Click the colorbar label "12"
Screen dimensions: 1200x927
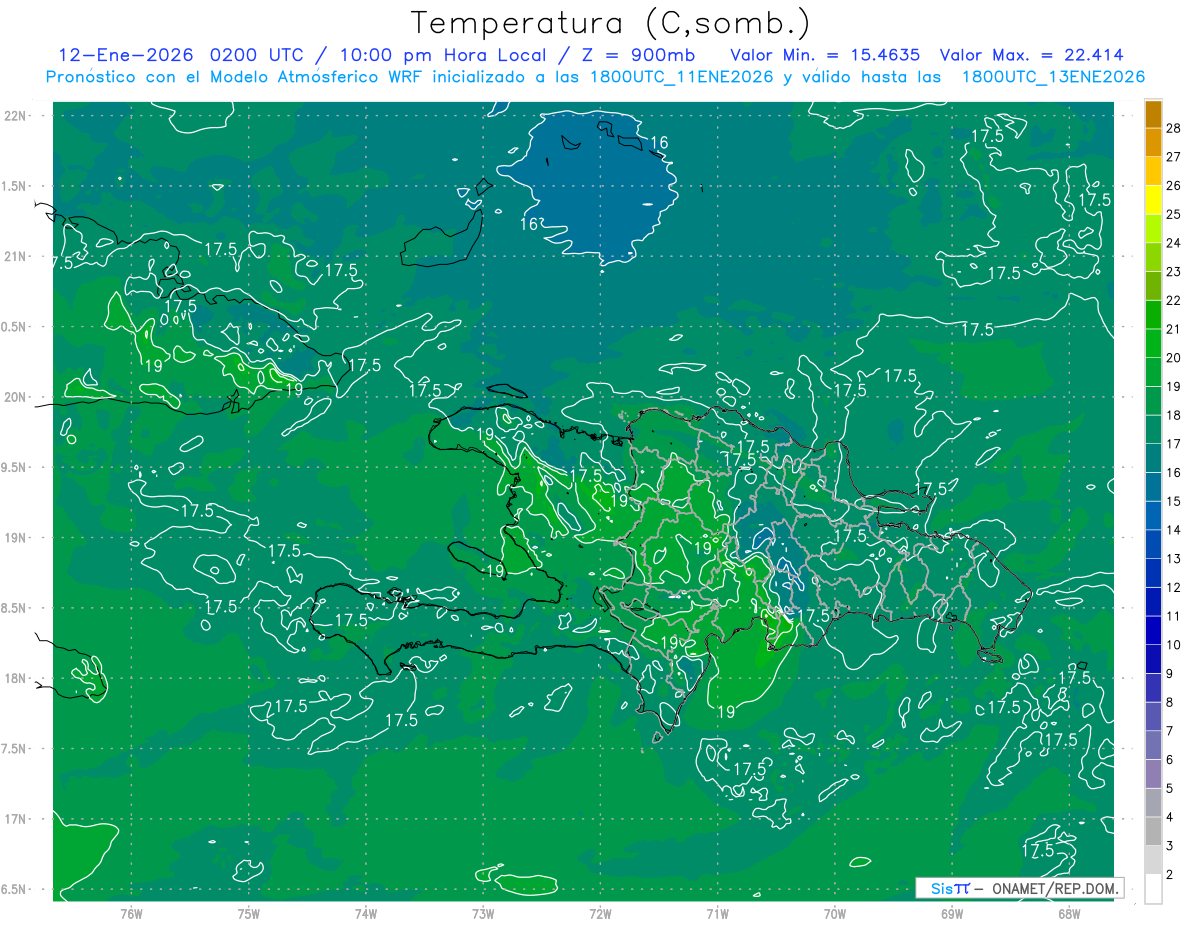pyautogui.click(x=1174, y=588)
